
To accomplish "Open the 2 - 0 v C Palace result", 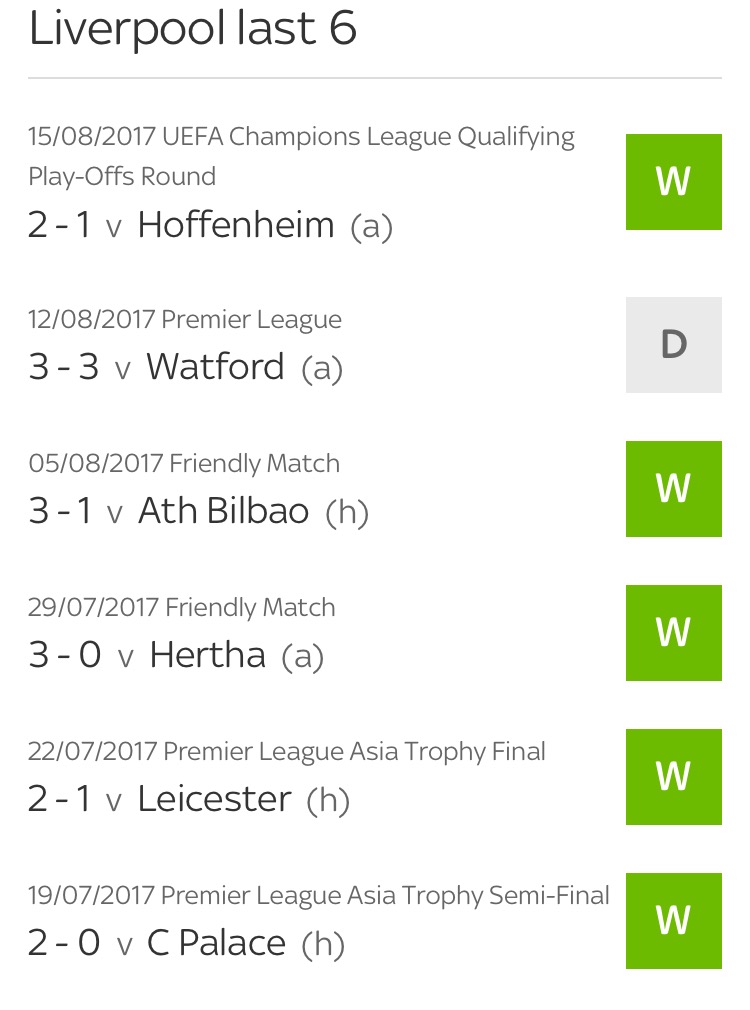I will (x=186, y=943).
